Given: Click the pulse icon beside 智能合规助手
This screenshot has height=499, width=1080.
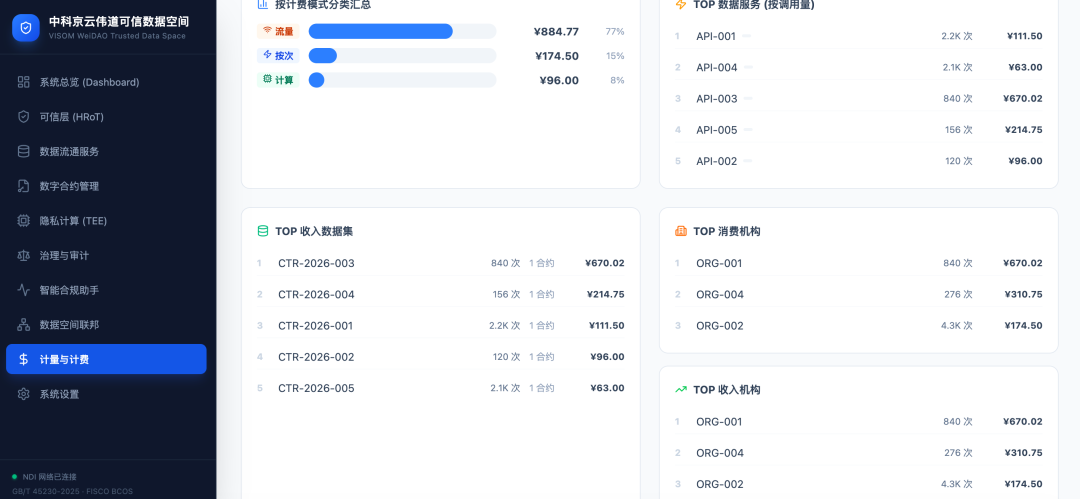Looking at the screenshot, I should click(23, 290).
